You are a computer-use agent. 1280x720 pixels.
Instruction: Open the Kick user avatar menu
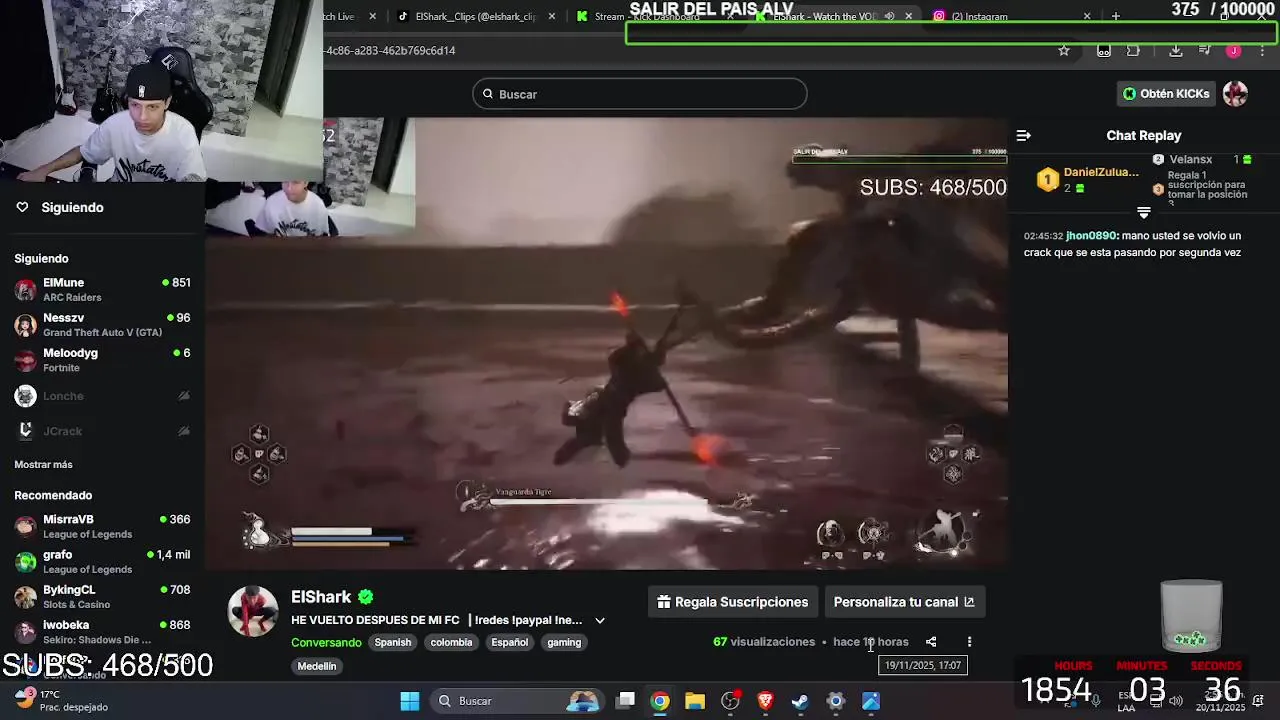[x=1236, y=94]
